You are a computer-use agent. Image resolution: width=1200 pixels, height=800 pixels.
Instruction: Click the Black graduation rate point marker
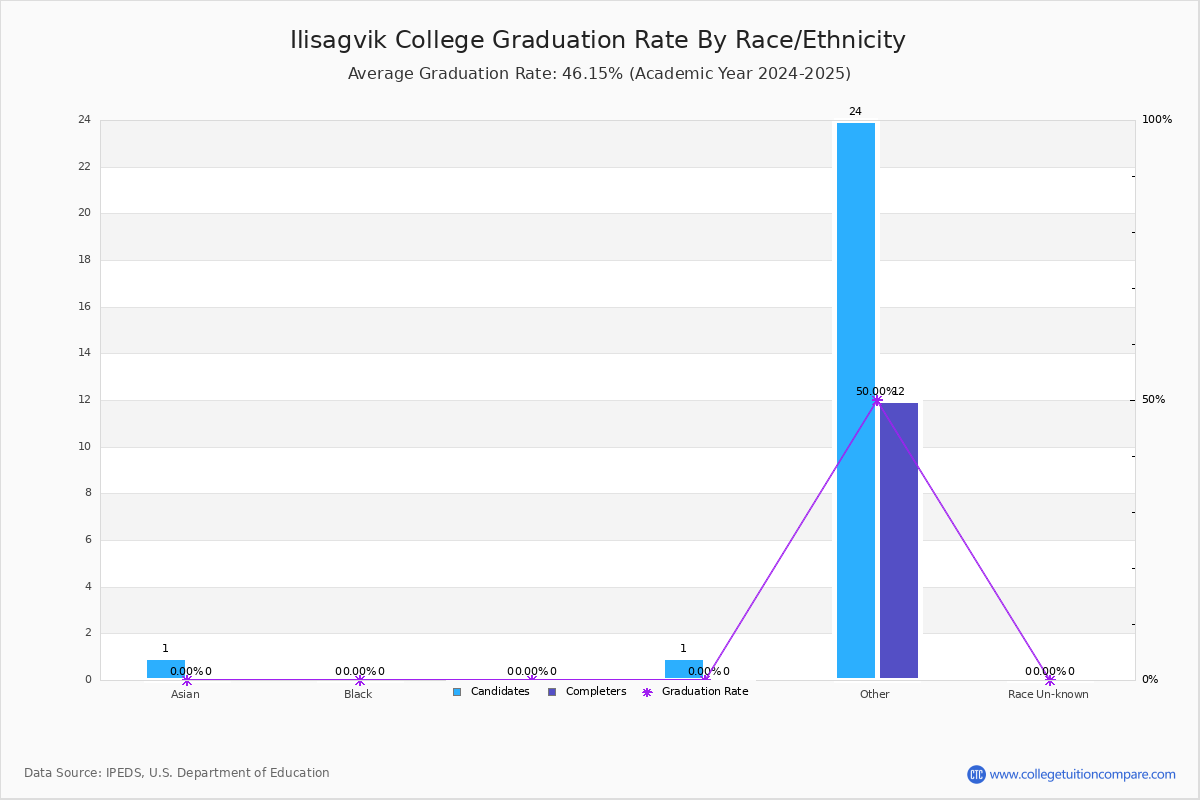[x=360, y=680]
